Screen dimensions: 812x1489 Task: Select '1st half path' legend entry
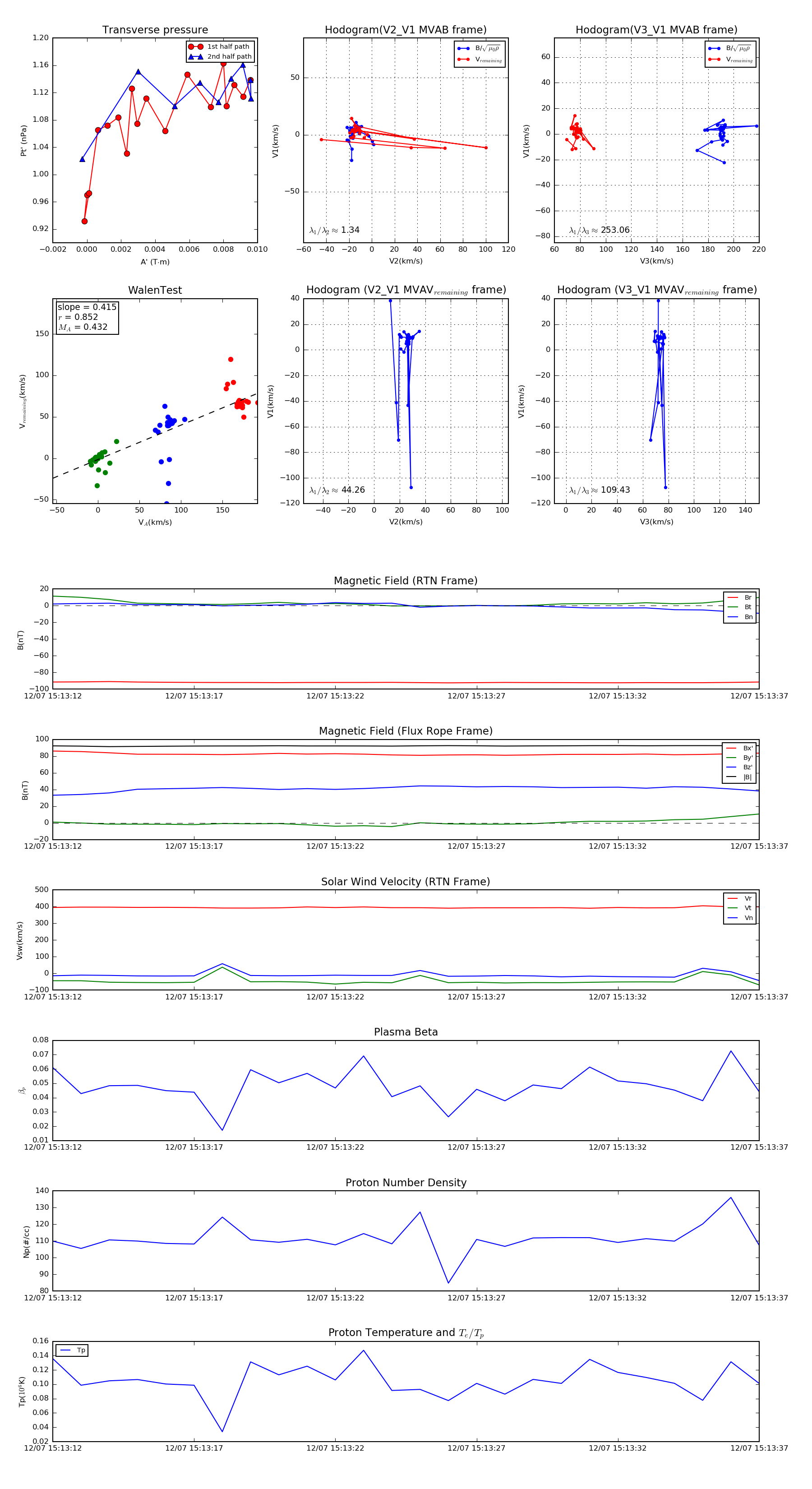coord(220,47)
